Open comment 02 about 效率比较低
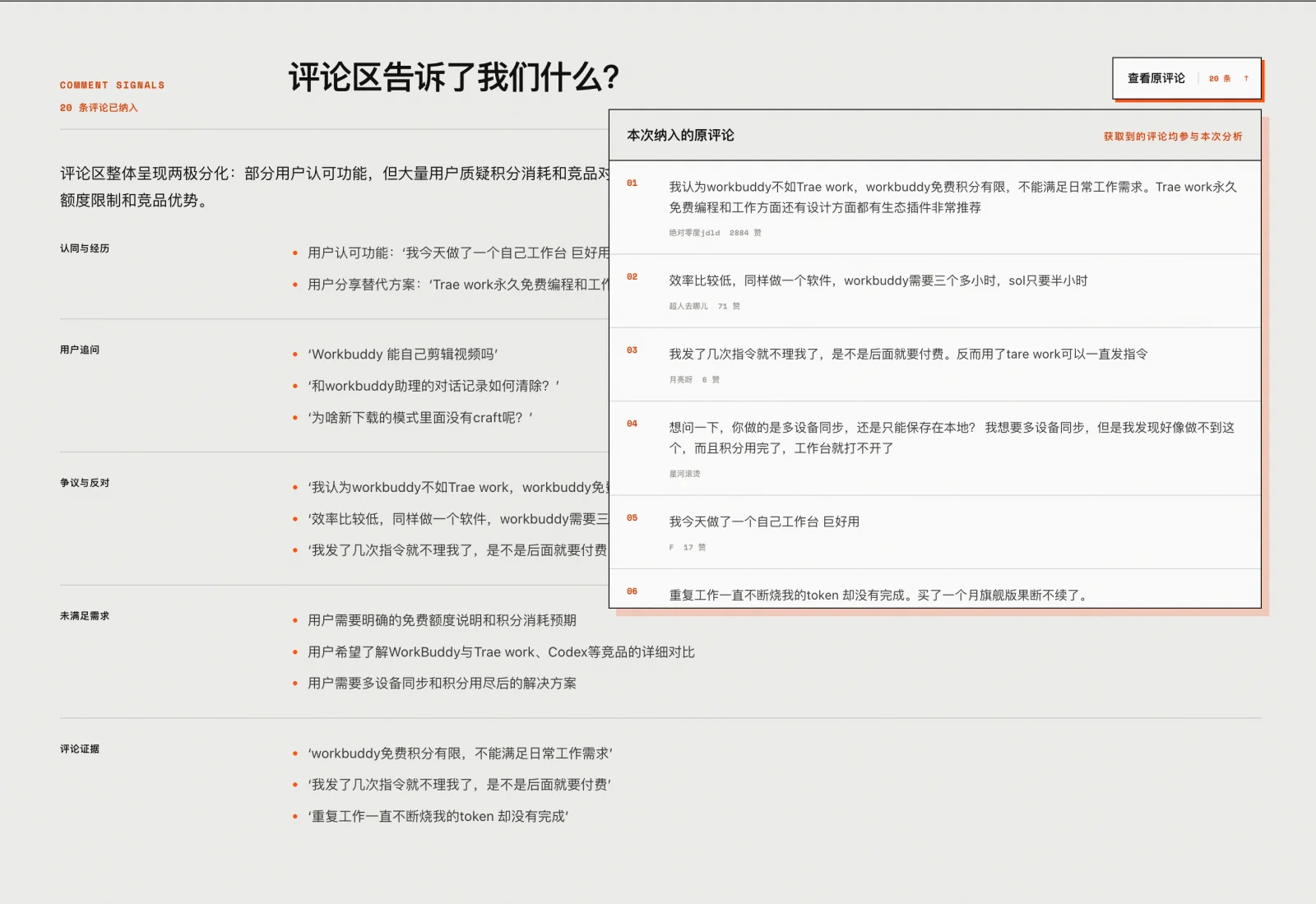 (935, 291)
